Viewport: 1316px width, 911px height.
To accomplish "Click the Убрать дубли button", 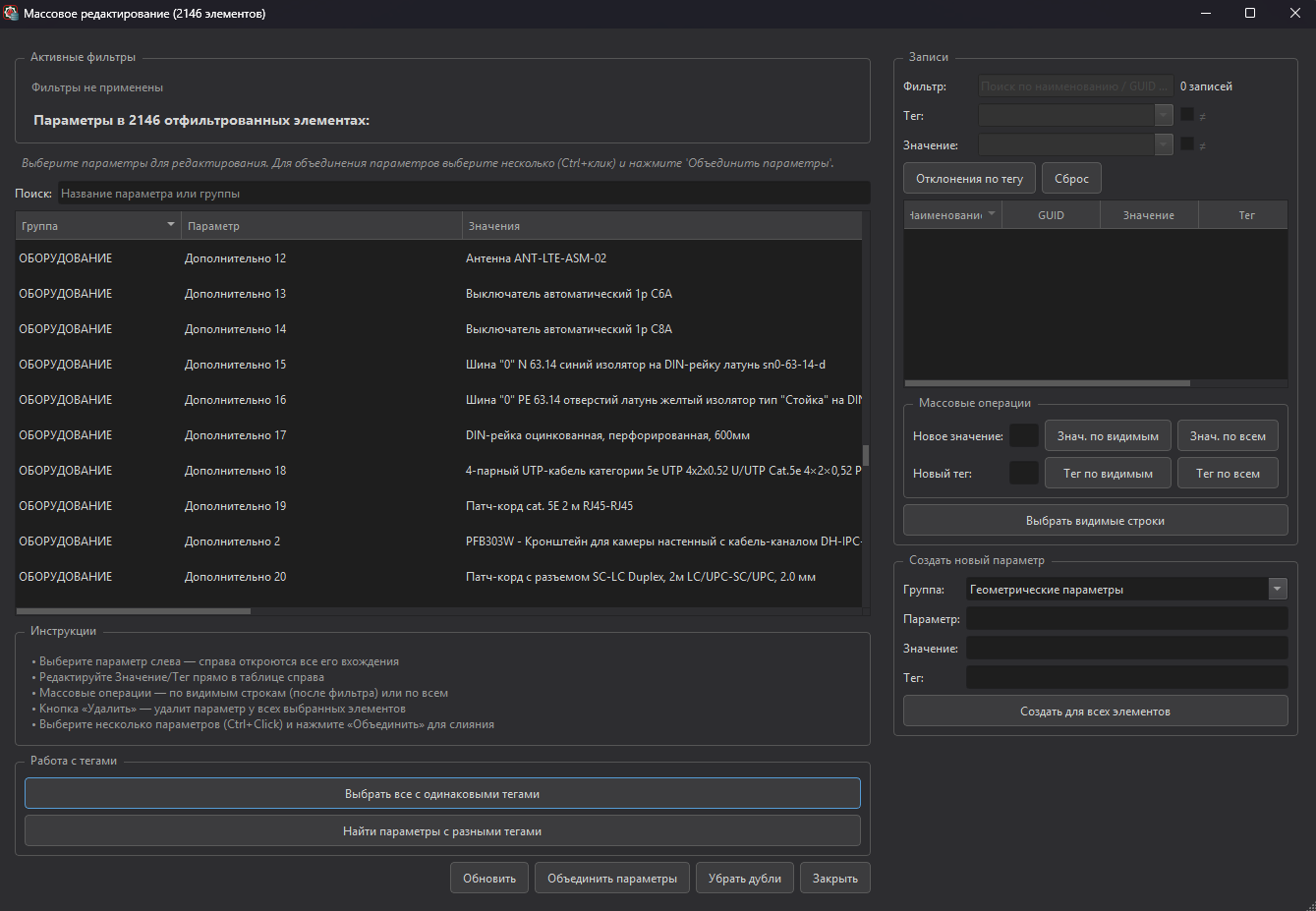I will click(x=745, y=879).
